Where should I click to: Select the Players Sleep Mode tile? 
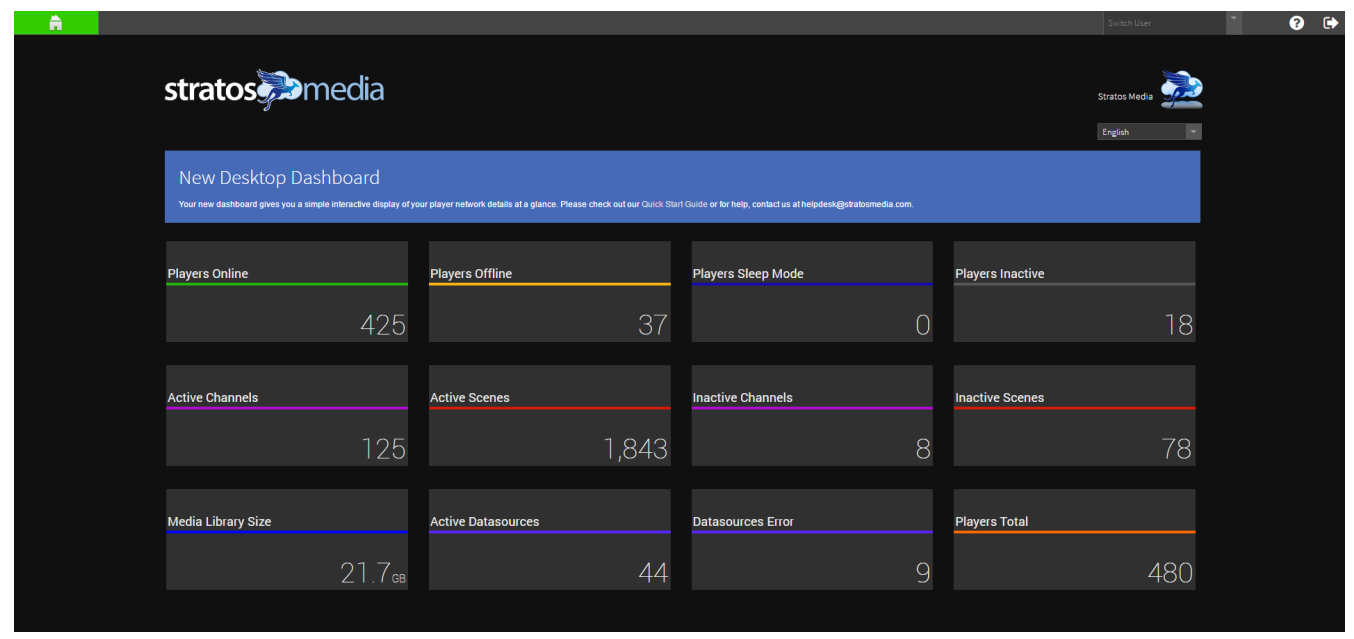coord(812,291)
